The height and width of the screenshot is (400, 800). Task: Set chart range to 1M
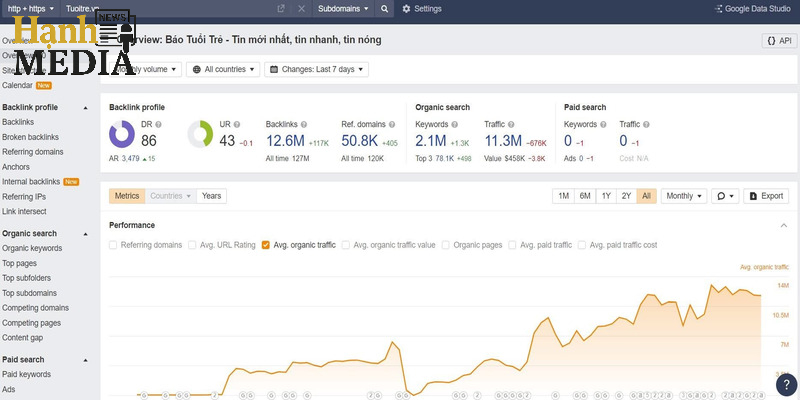pyautogui.click(x=563, y=196)
